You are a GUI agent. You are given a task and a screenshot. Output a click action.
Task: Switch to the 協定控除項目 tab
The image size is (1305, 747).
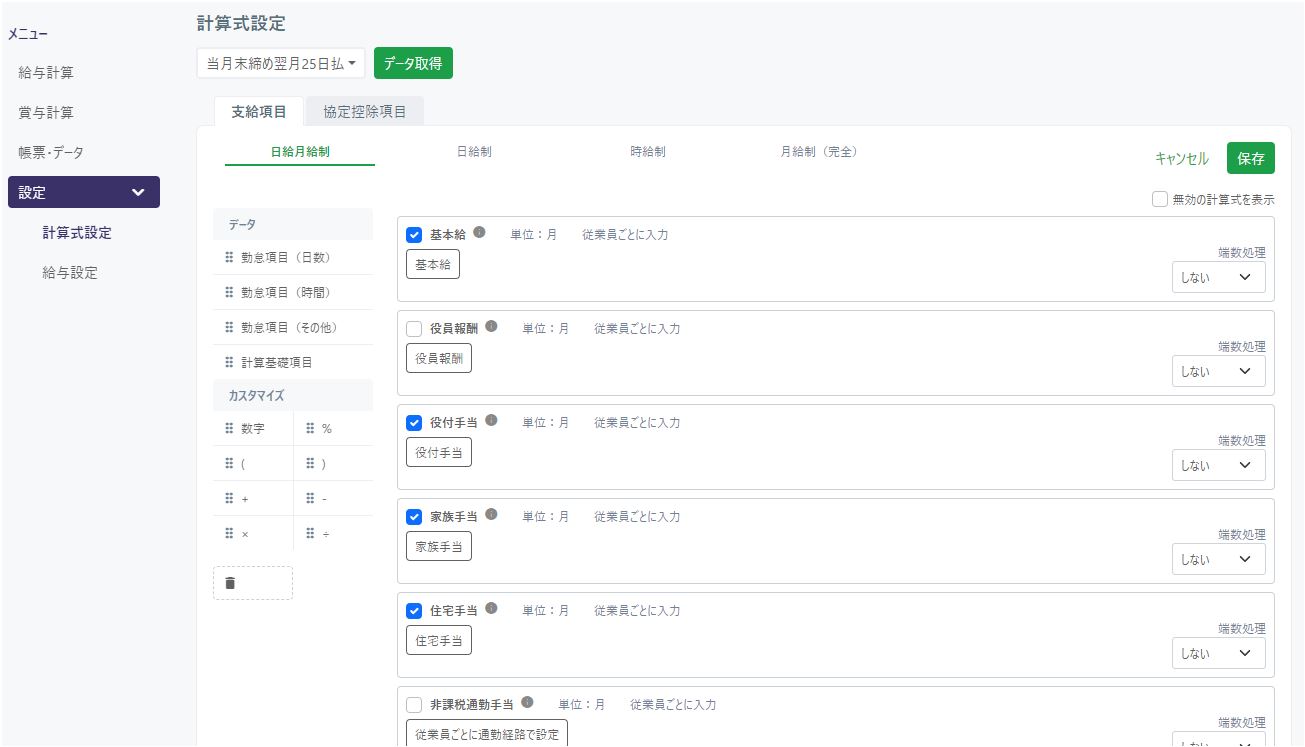[x=365, y=111]
